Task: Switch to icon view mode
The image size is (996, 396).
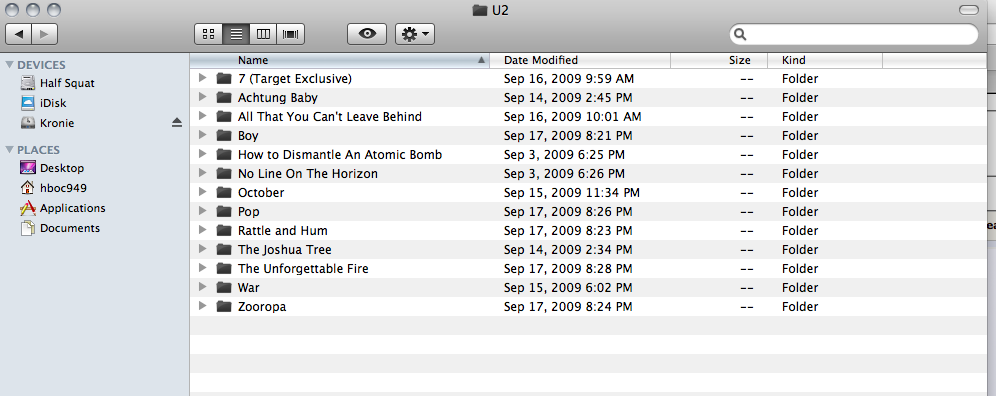Action: pos(208,34)
